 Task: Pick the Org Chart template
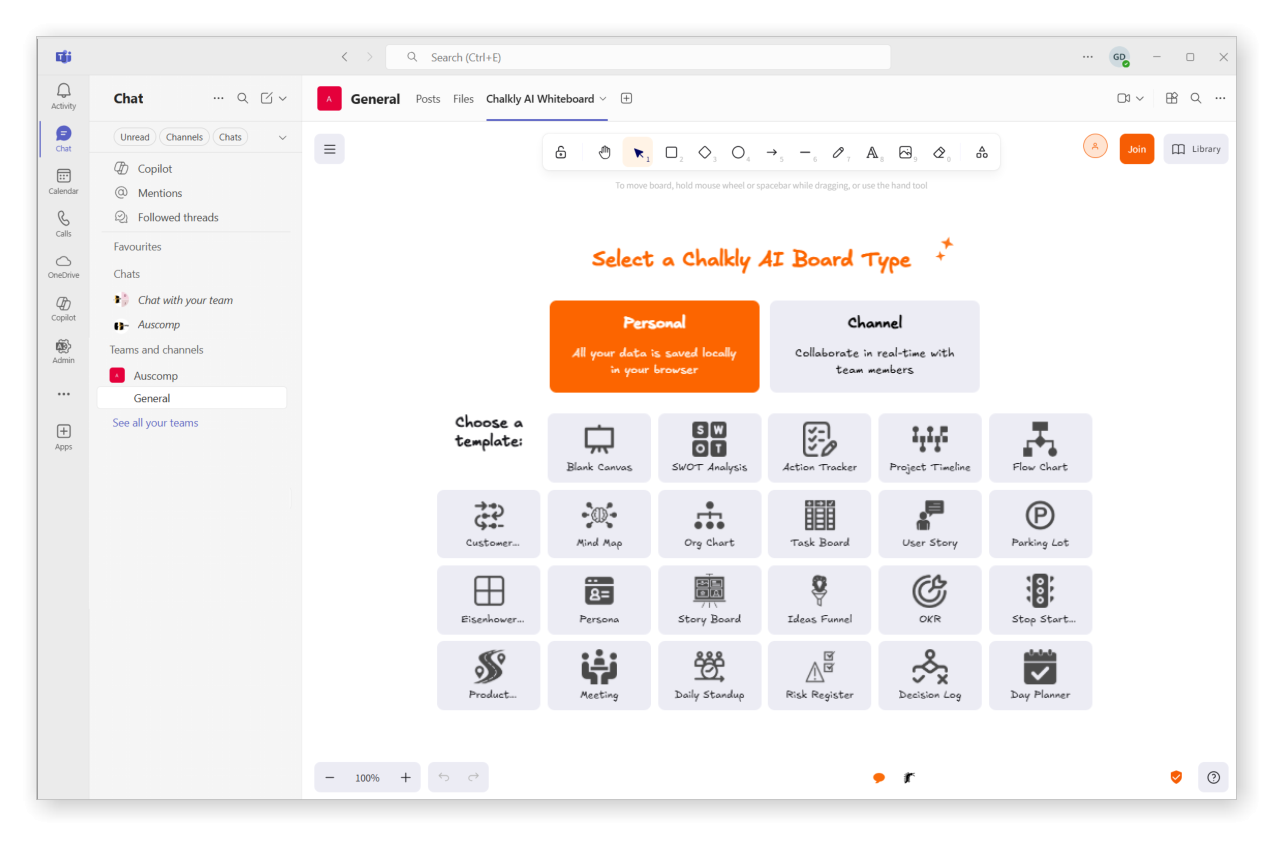click(710, 524)
